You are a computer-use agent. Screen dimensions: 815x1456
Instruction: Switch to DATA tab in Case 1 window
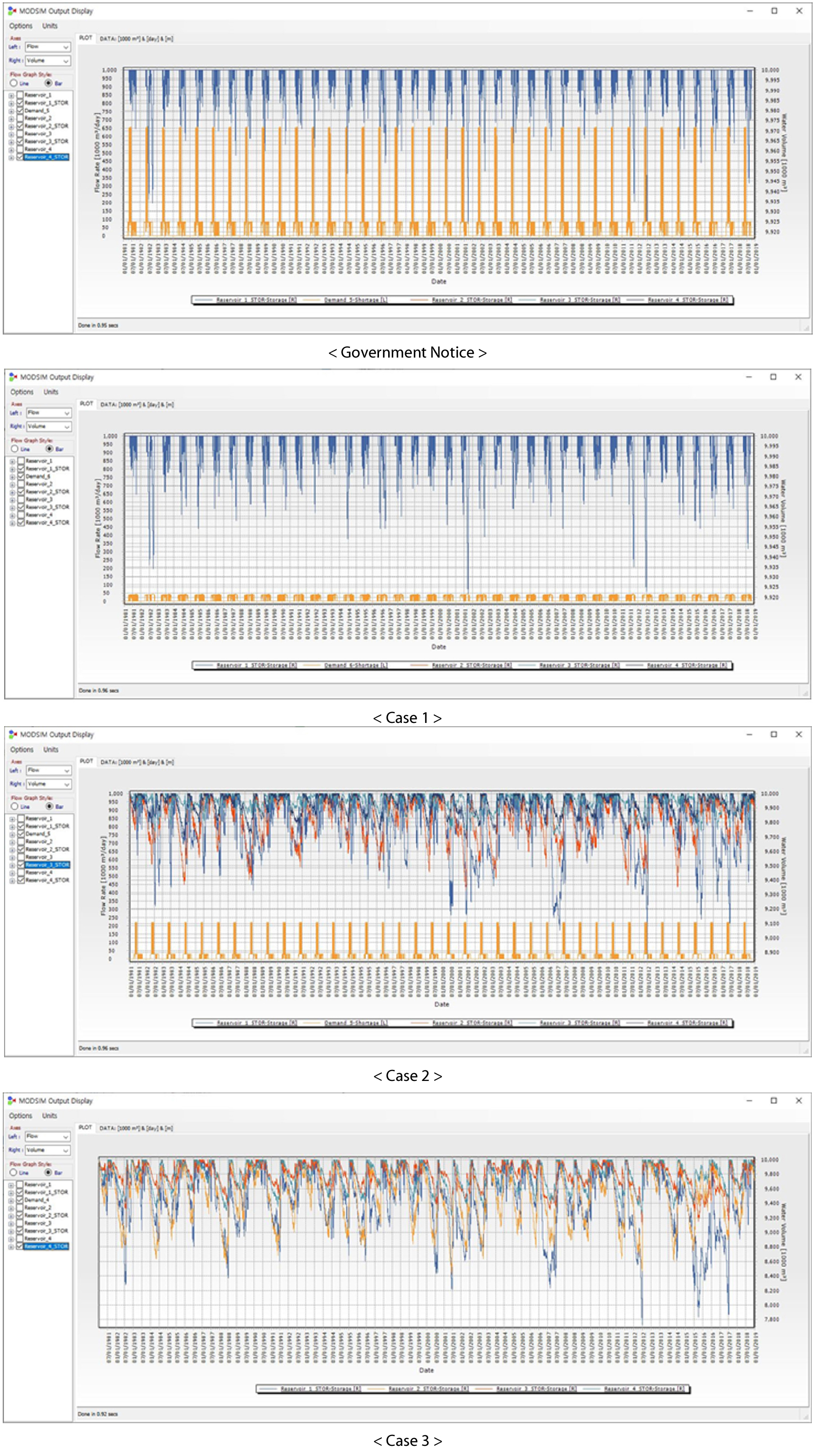pos(137,404)
